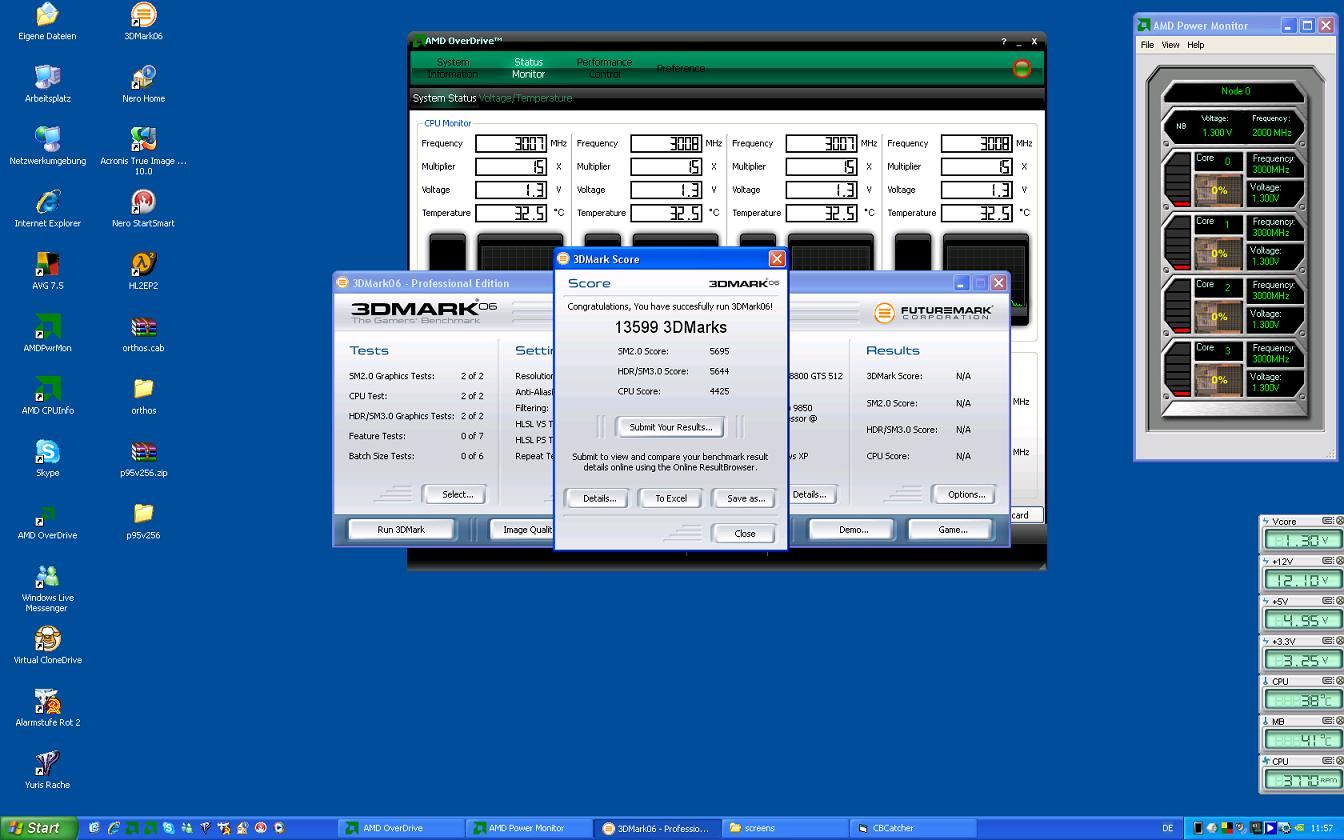
Task: Open the Performance Control tab
Action: tap(604, 68)
